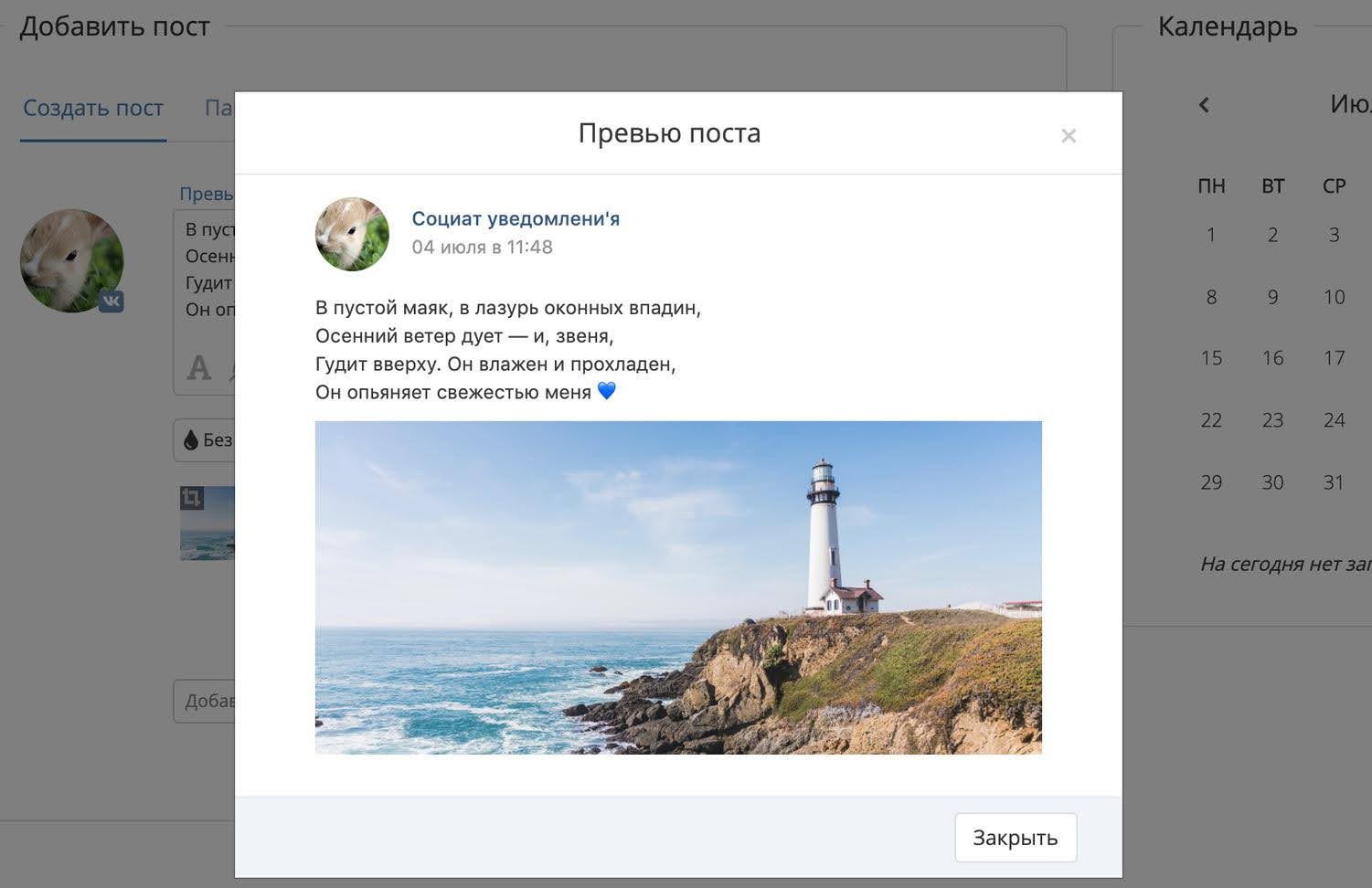Viewport: 1372px width, 888px height.
Task: Click the crop icon on image thumbnail
Action: (192, 498)
